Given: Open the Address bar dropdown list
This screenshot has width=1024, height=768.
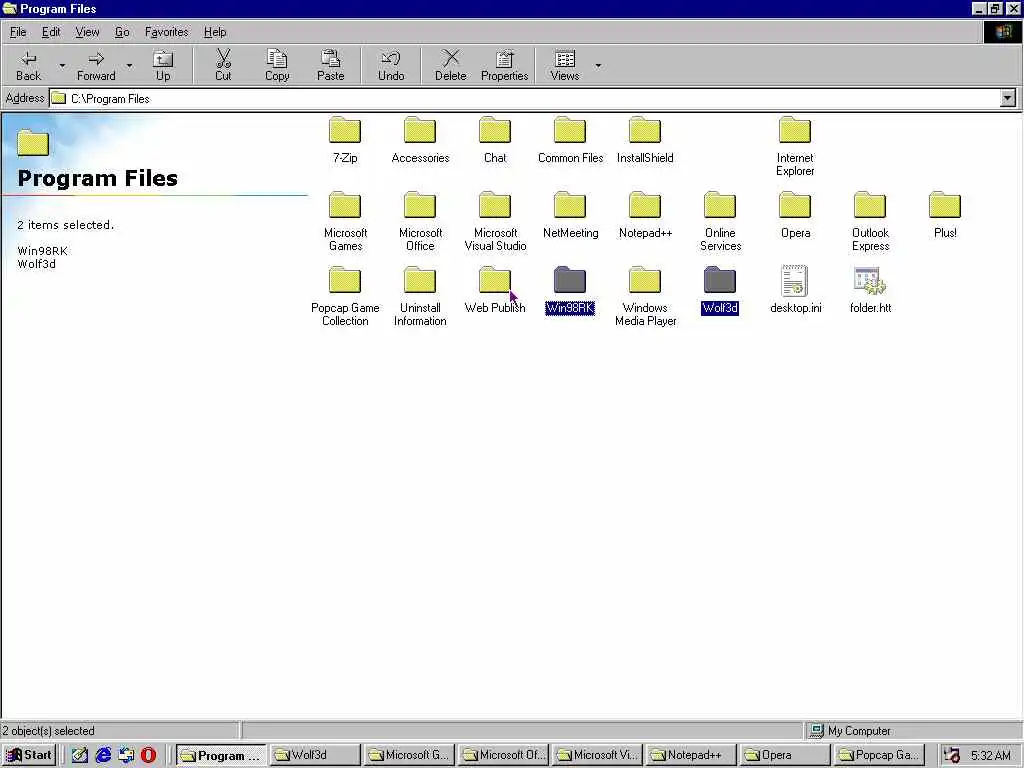Looking at the screenshot, I should click(1008, 99).
